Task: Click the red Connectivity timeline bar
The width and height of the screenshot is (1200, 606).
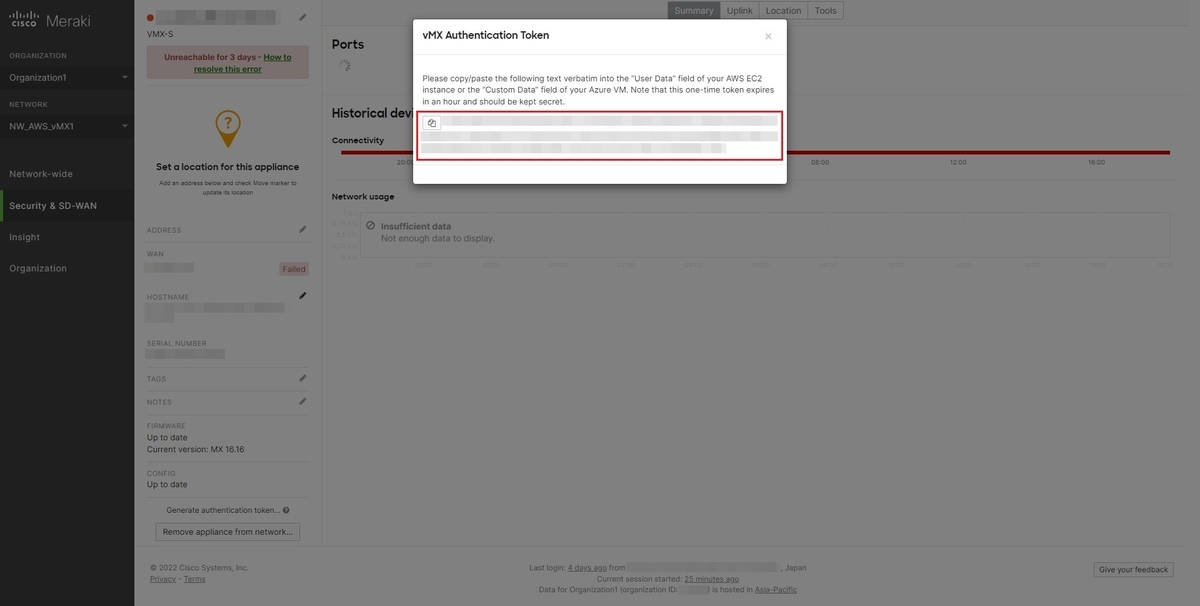Action: (x=755, y=152)
